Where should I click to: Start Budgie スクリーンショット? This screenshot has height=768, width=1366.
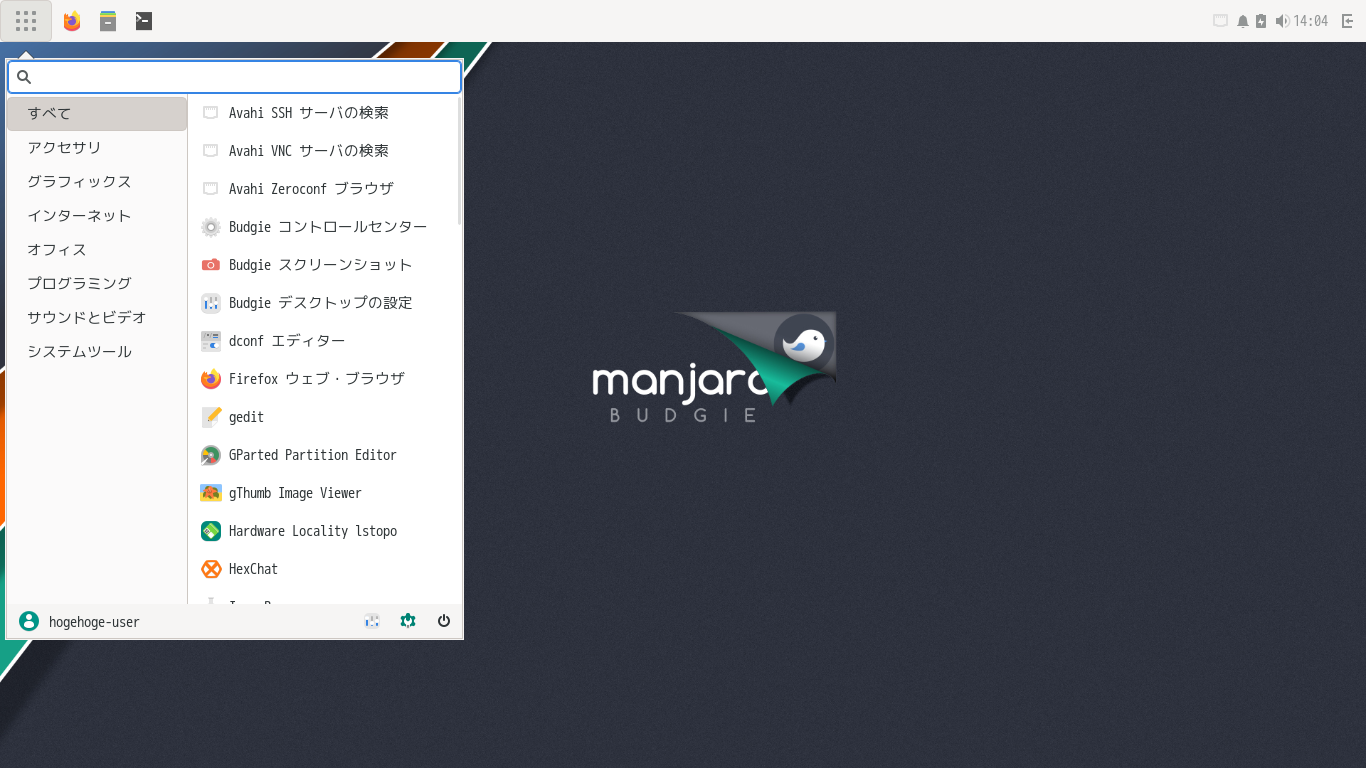tap(323, 265)
